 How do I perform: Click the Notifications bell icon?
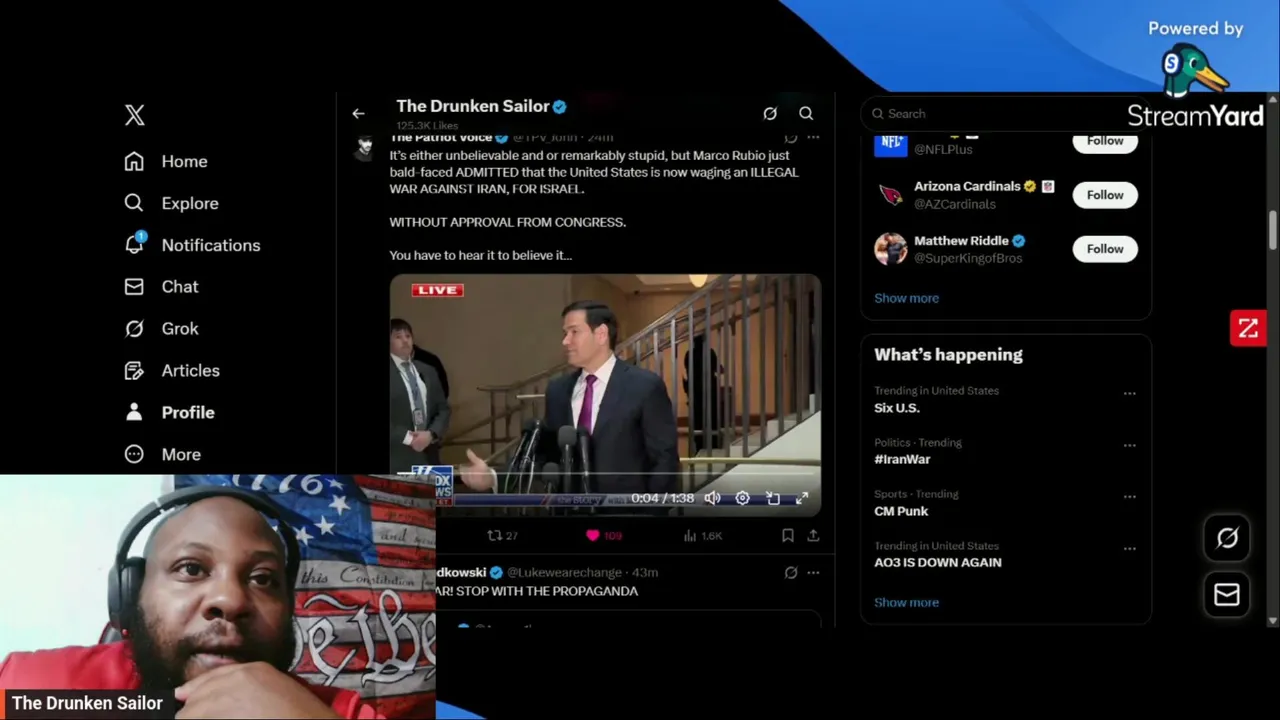(134, 245)
